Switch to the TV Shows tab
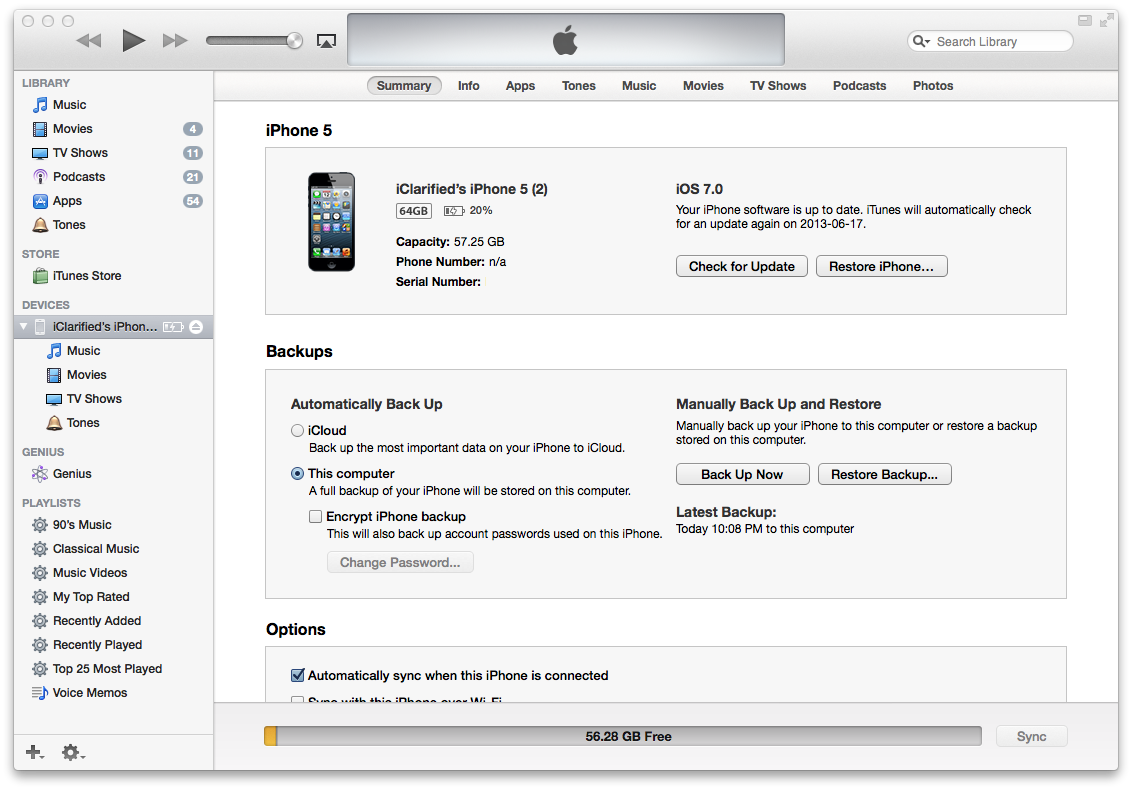This screenshot has width=1132, height=790. tap(778, 86)
